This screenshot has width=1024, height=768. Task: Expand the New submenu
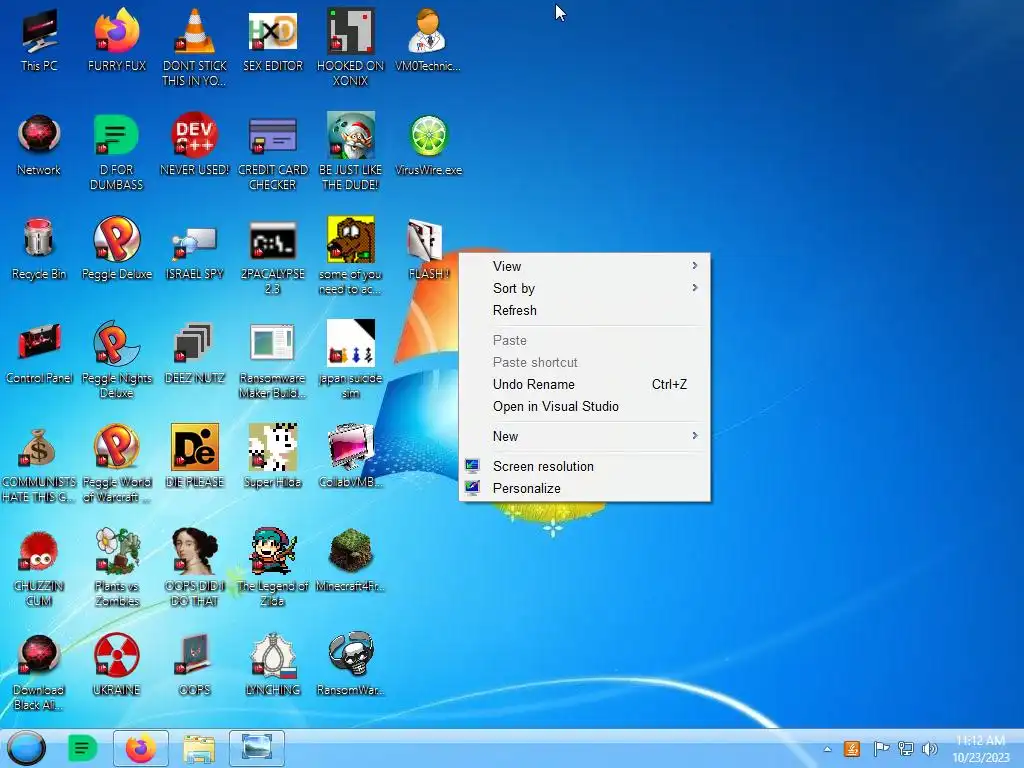(584, 436)
